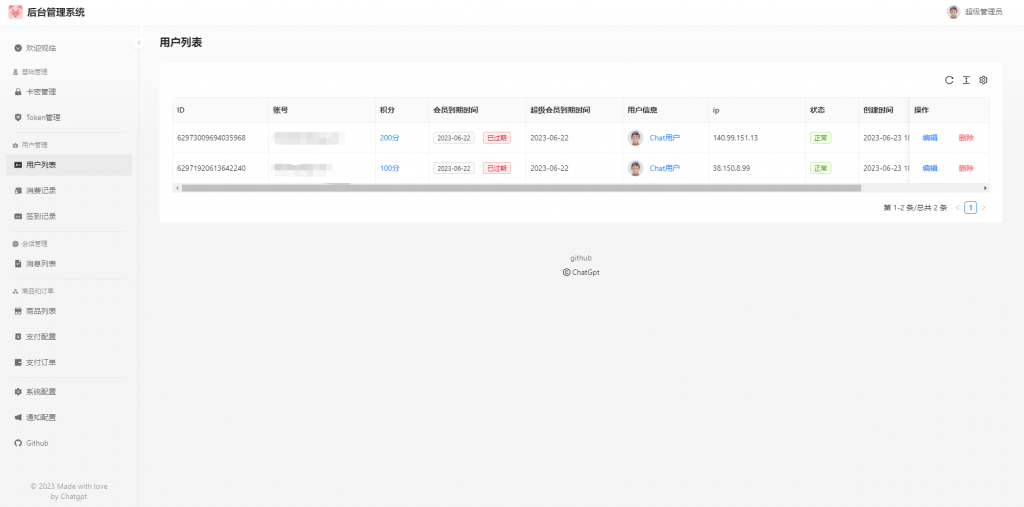Open 系统配置 menu item
This screenshot has width=1024, height=507.
(x=69, y=392)
